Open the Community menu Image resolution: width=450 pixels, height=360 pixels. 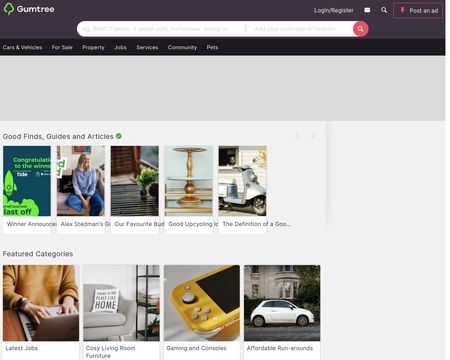point(182,47)
